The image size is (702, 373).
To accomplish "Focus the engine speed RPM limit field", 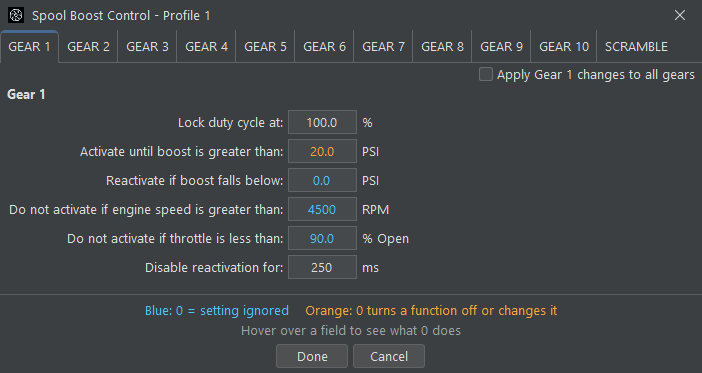I will point(322,210).
